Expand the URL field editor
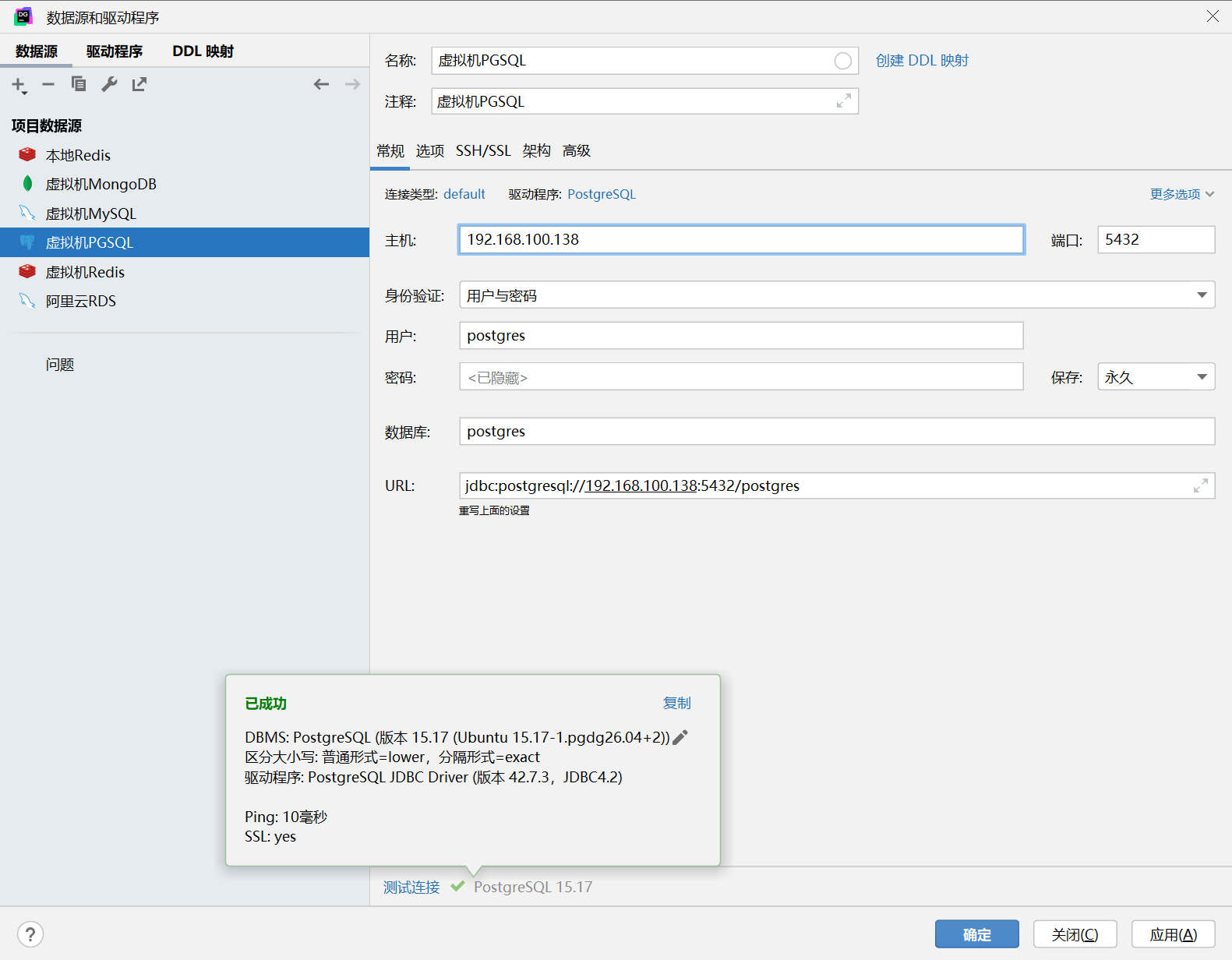This screenshot has width=1232, height=960. (x=1201, y=485)
